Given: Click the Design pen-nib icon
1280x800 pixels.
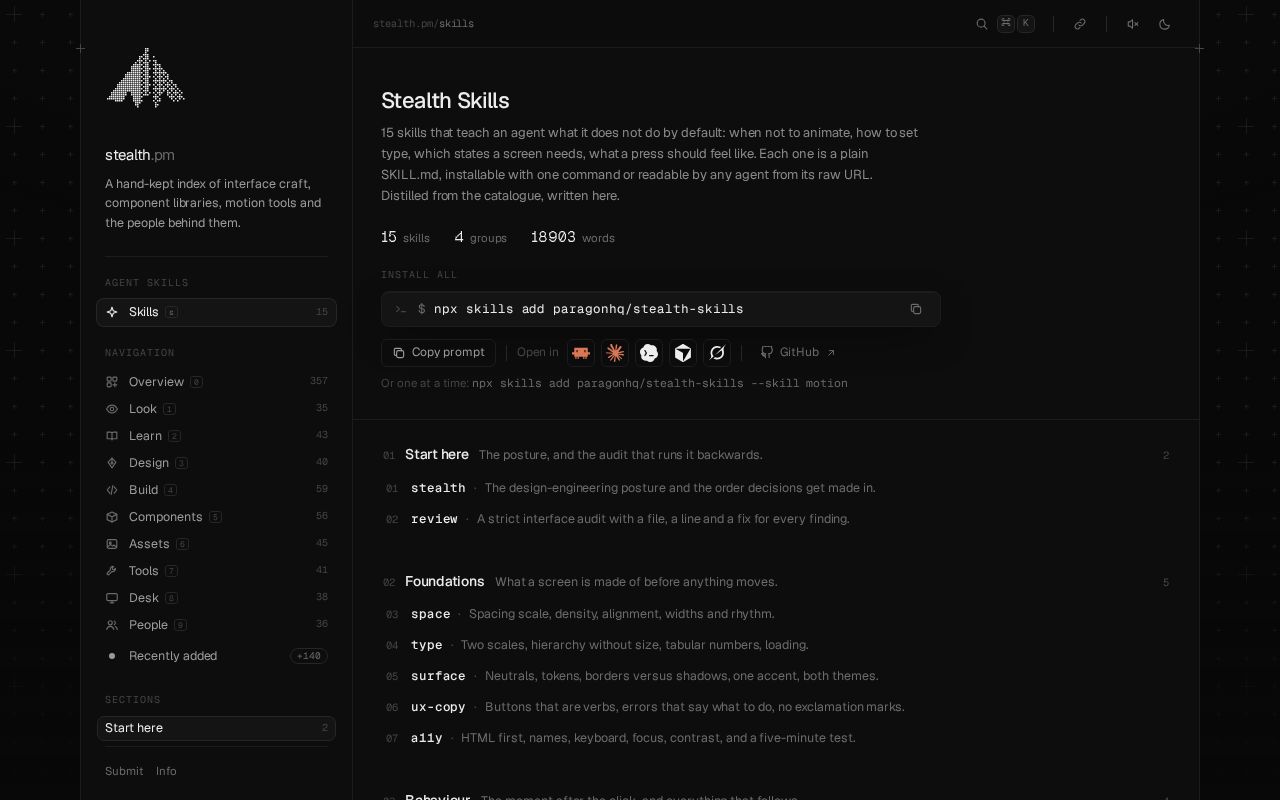Looking at the screenshot, I should [112, 463].
